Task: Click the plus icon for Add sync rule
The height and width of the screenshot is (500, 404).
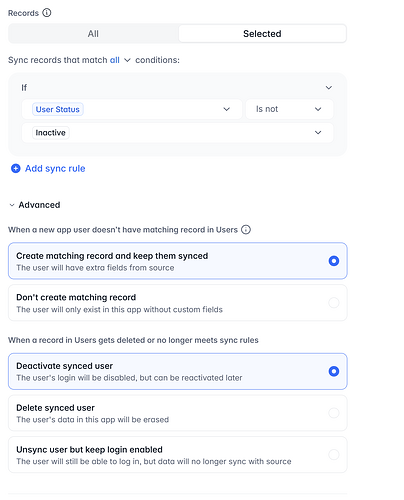Action: (16, 169)
